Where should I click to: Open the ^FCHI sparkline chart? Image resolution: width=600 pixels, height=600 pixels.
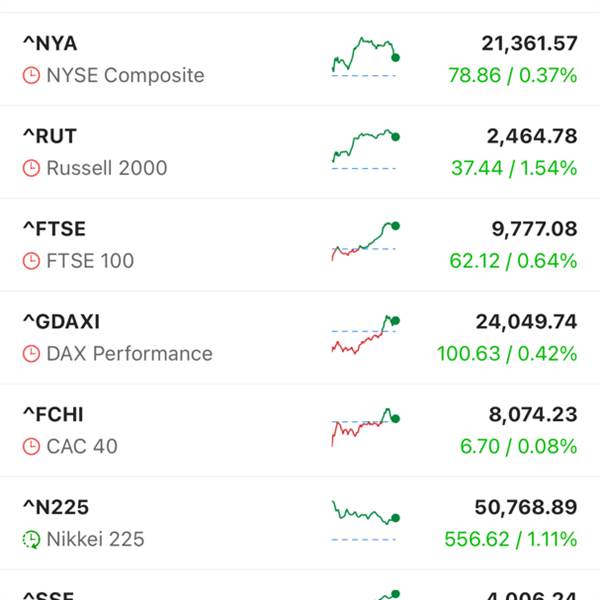(365, 428)
